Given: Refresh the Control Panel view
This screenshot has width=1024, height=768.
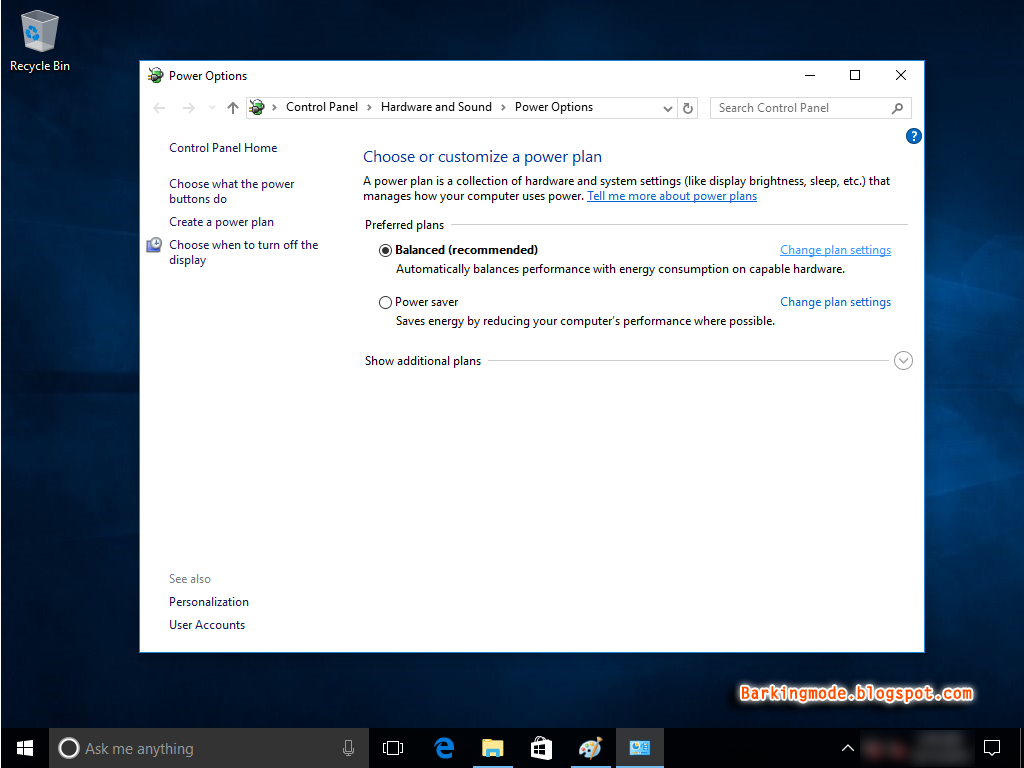Looking at the screenshot, I should [688, 108].
